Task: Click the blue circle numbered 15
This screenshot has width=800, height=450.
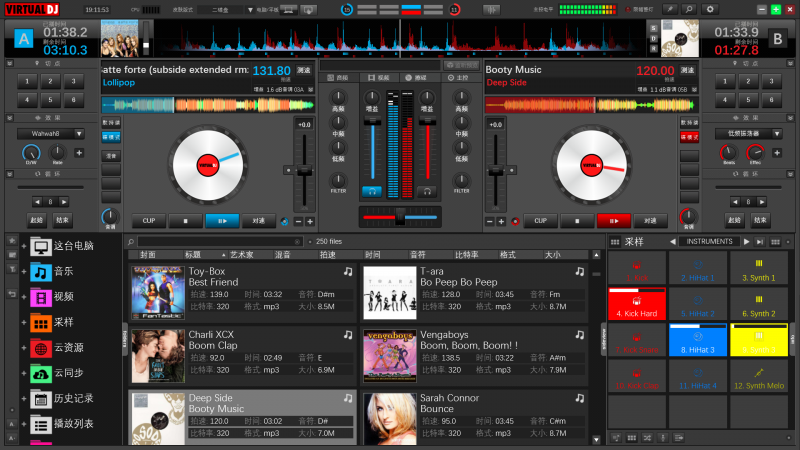Action: point(347,9)
